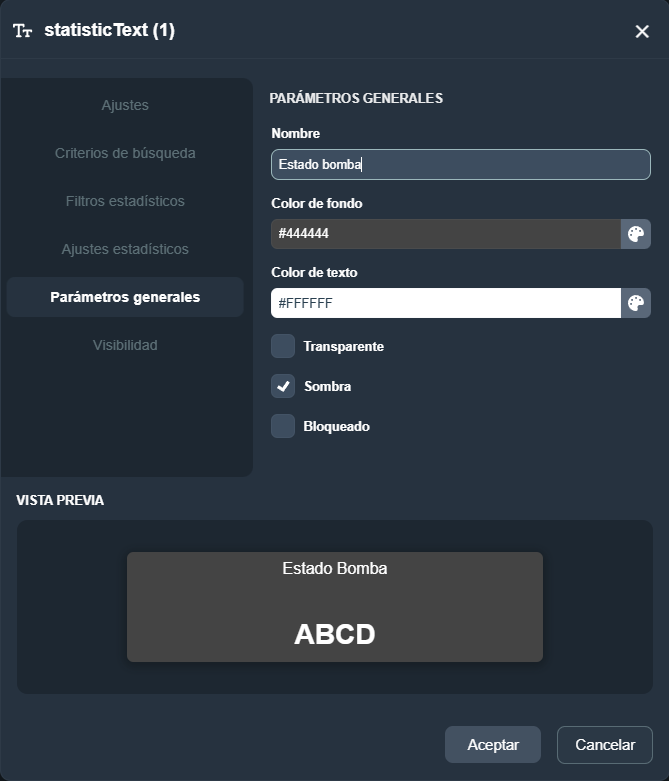Viewport: 669px width, 781px height.
Task: Uncheck the Sombra checkbox
Action: pos(283,386)
